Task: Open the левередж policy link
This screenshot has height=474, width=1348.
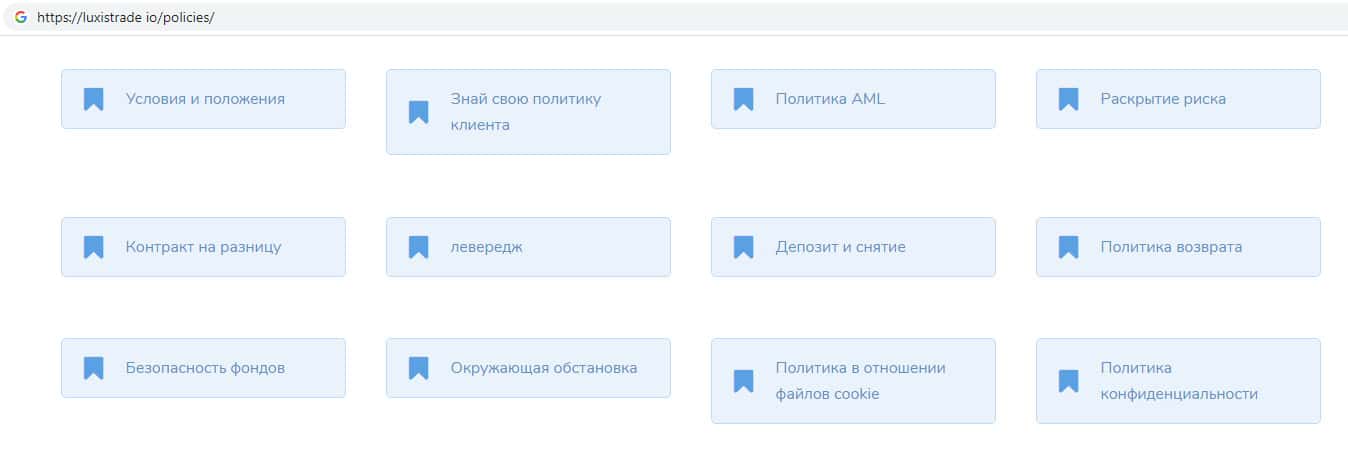Action: [528, 247]
